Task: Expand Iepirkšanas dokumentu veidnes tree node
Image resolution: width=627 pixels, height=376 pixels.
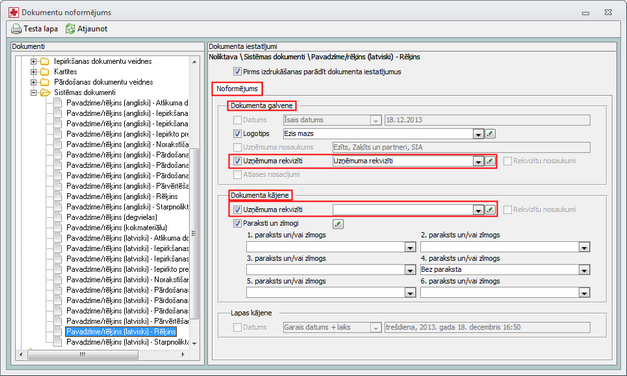Action: [x=34, y=61]
